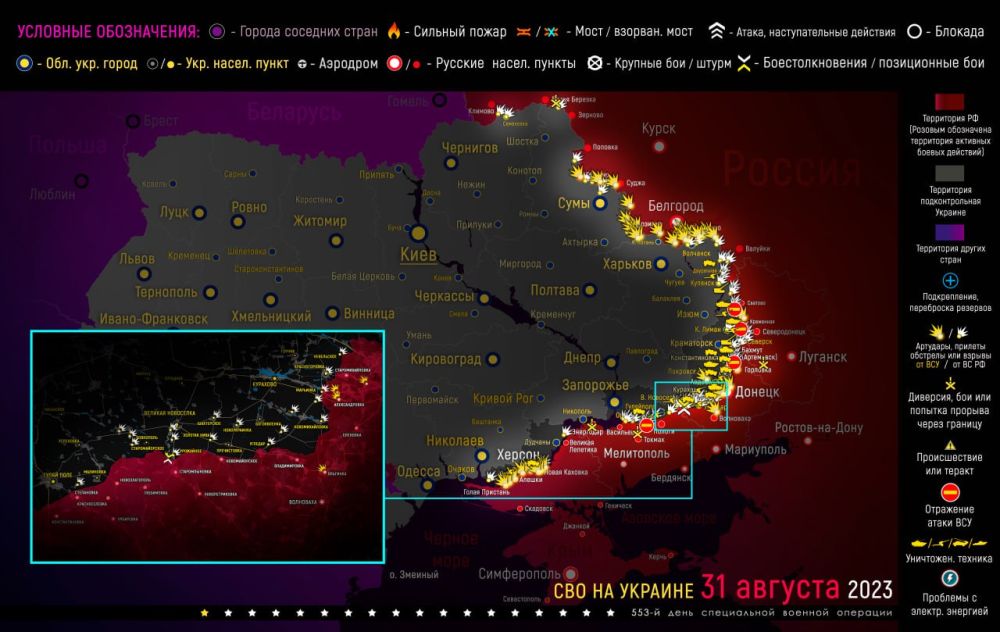Click the blue reinforcement plus icon

[950, 282]
